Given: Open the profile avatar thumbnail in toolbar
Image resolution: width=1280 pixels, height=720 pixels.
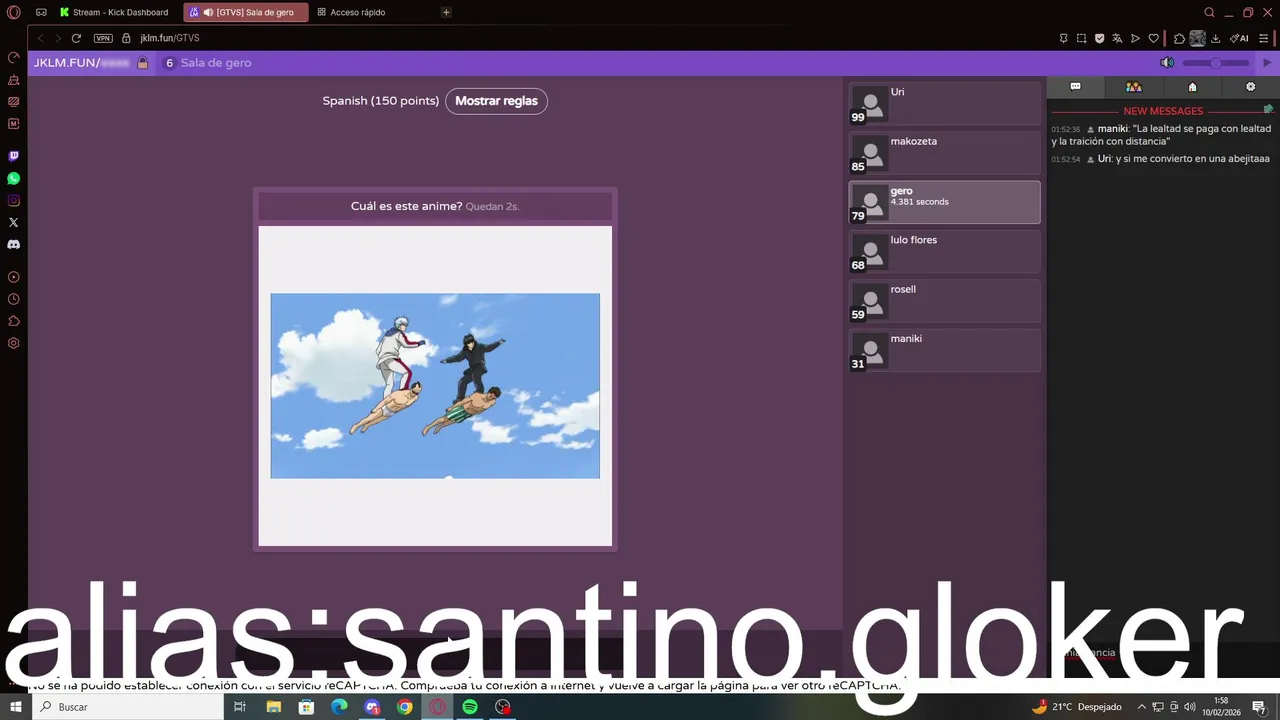Looking at the screenshot, I should [1197, 38].
